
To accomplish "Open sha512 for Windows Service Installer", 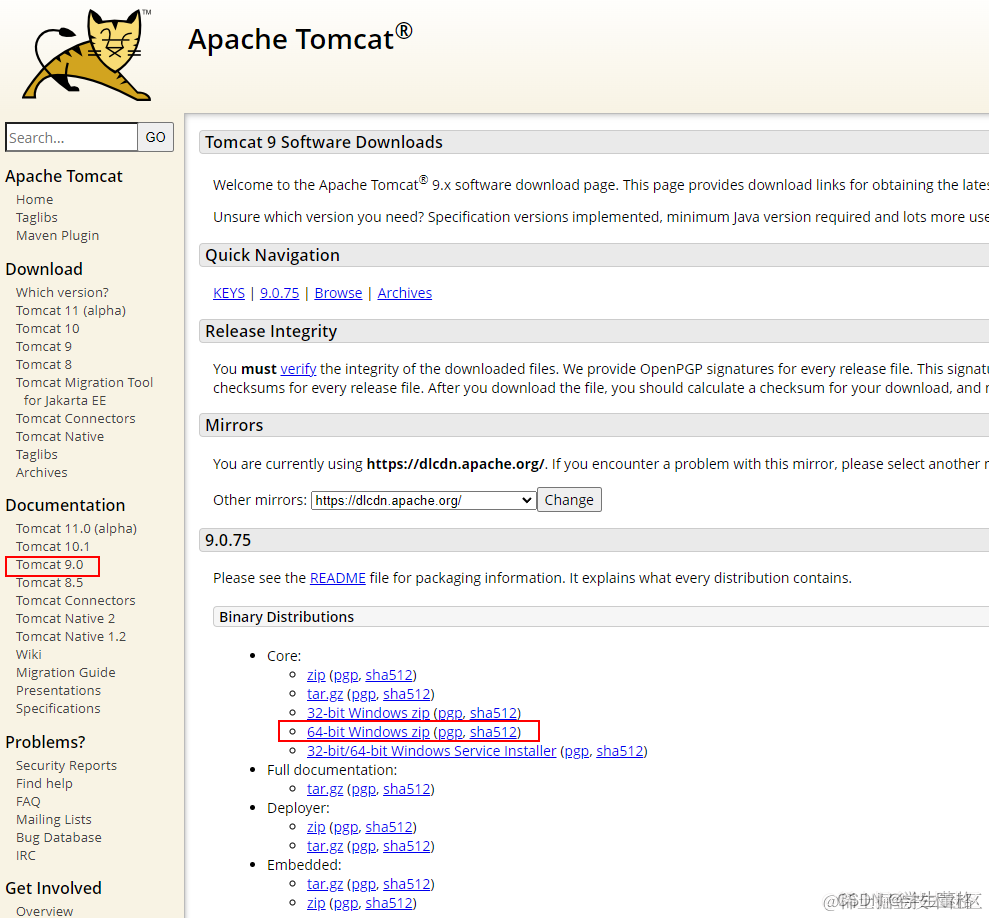I will tap(620, 751).
